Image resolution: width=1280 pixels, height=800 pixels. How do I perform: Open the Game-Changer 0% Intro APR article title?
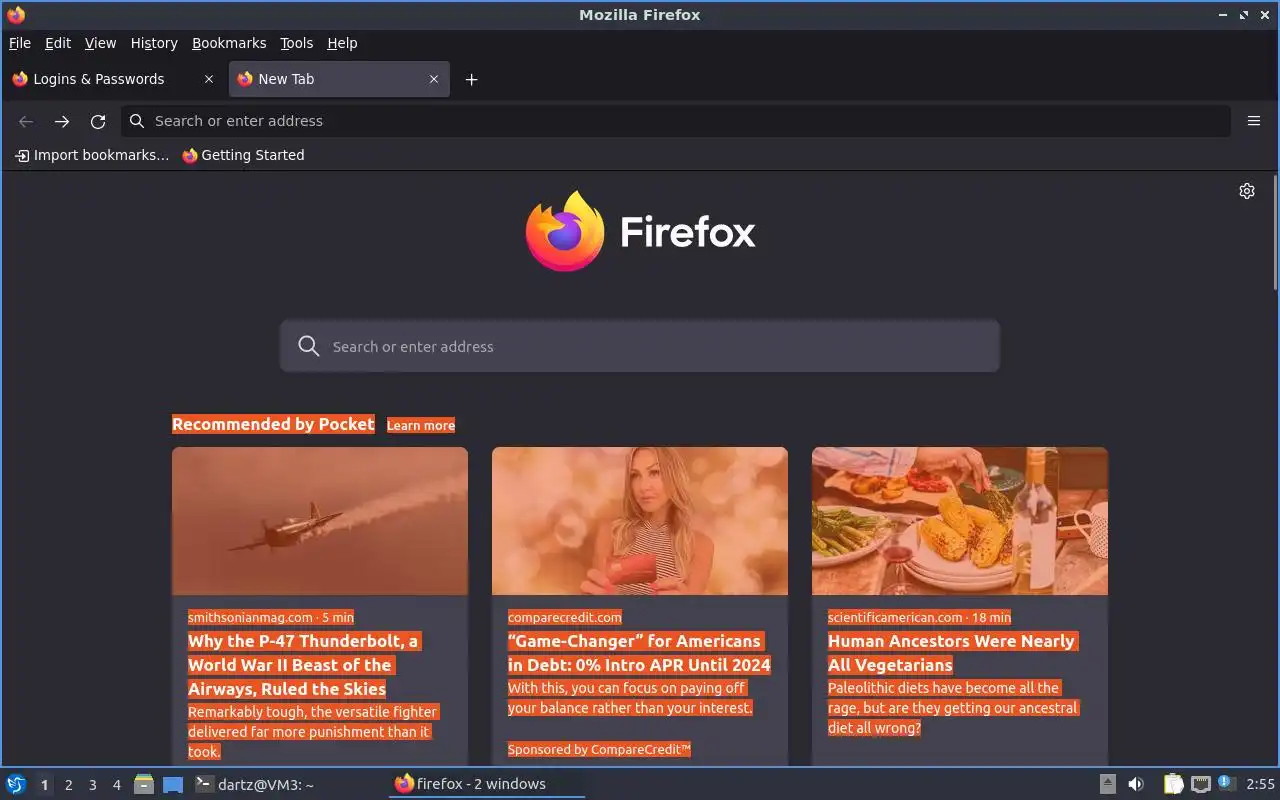pyautogui.click(x=639, y=653)
